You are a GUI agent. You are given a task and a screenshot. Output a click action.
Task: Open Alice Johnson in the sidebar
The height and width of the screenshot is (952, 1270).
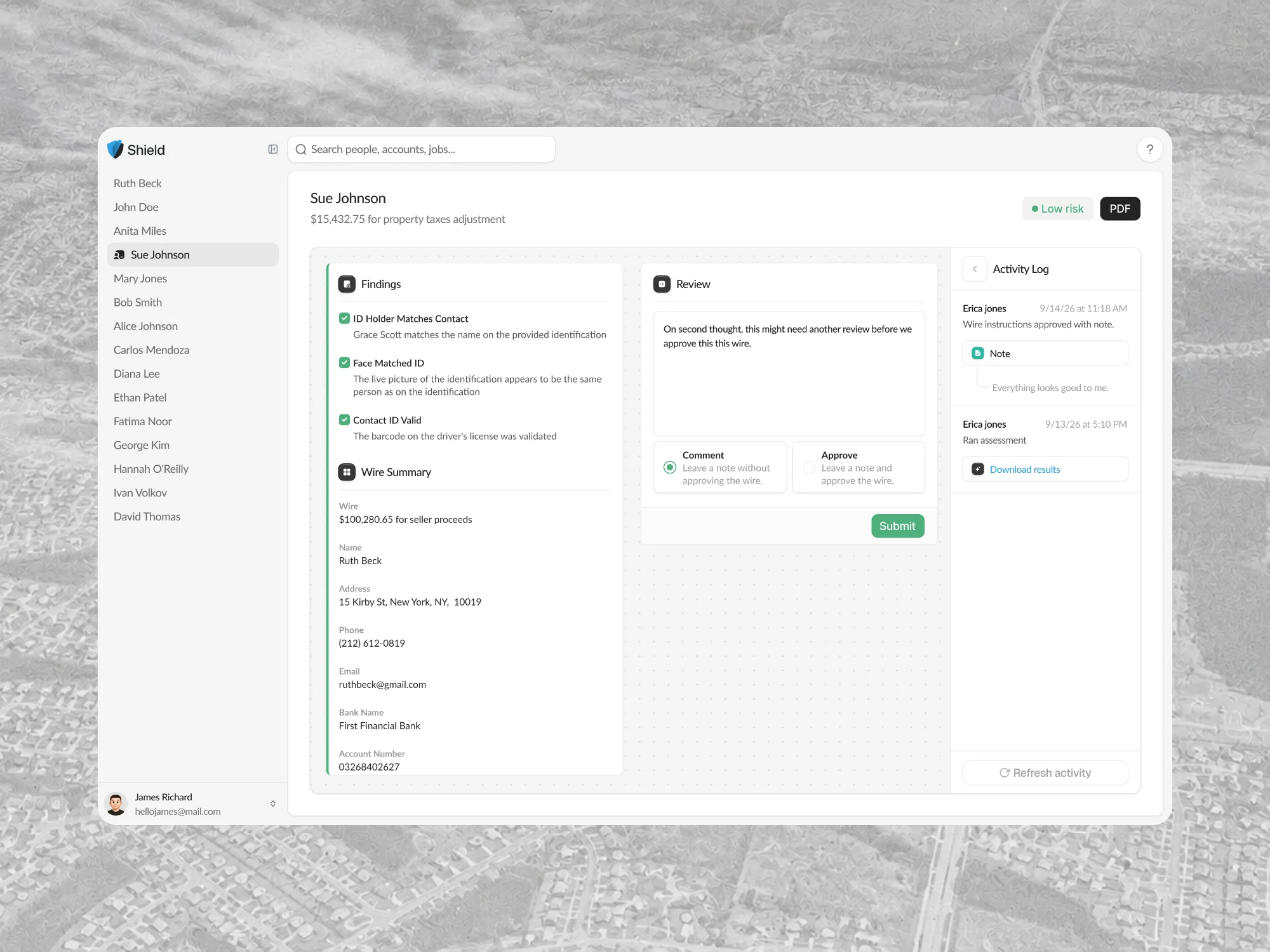145,326
